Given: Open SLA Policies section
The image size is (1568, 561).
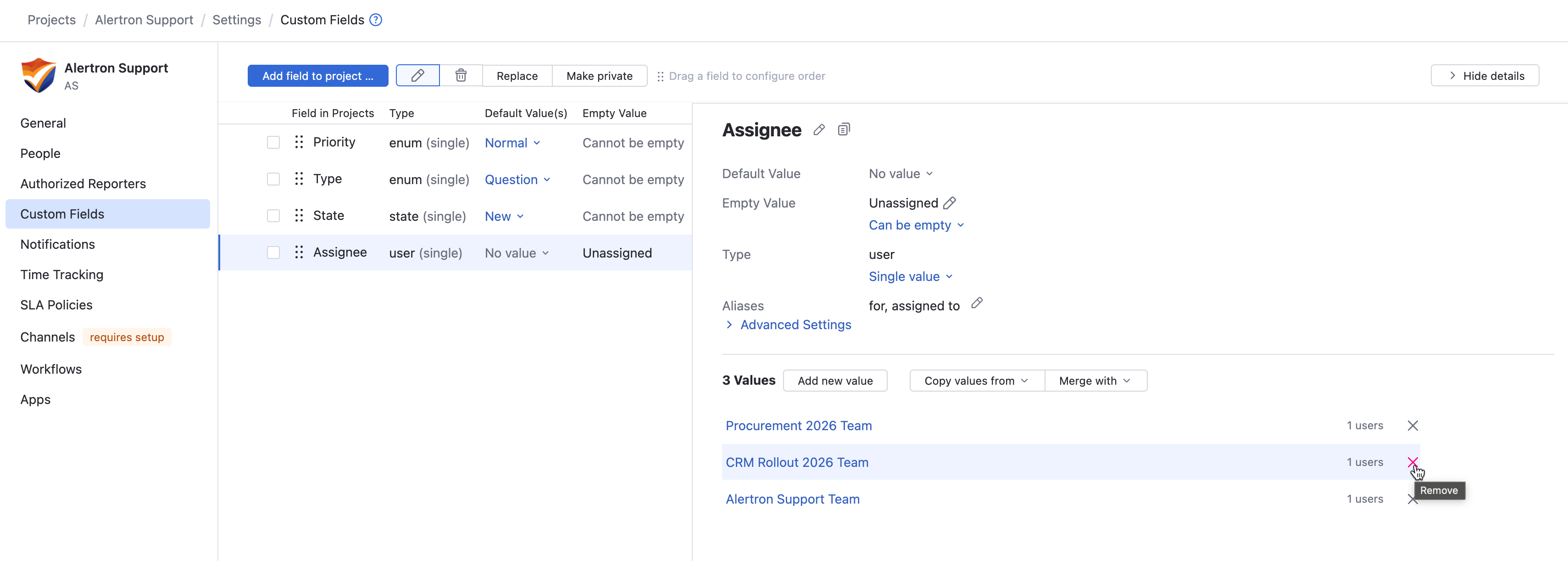Looking at the screenshot, I should tap(56, 304).
